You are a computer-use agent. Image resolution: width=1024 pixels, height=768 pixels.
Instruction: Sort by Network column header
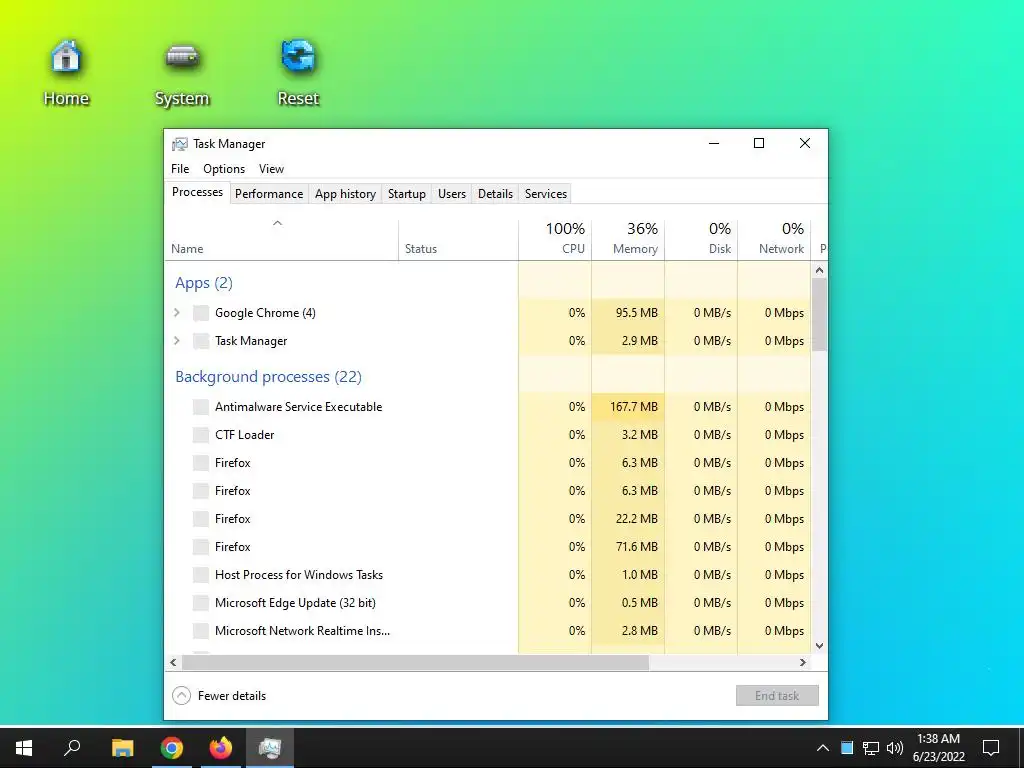pyautogui.click(x=775, y=240)
